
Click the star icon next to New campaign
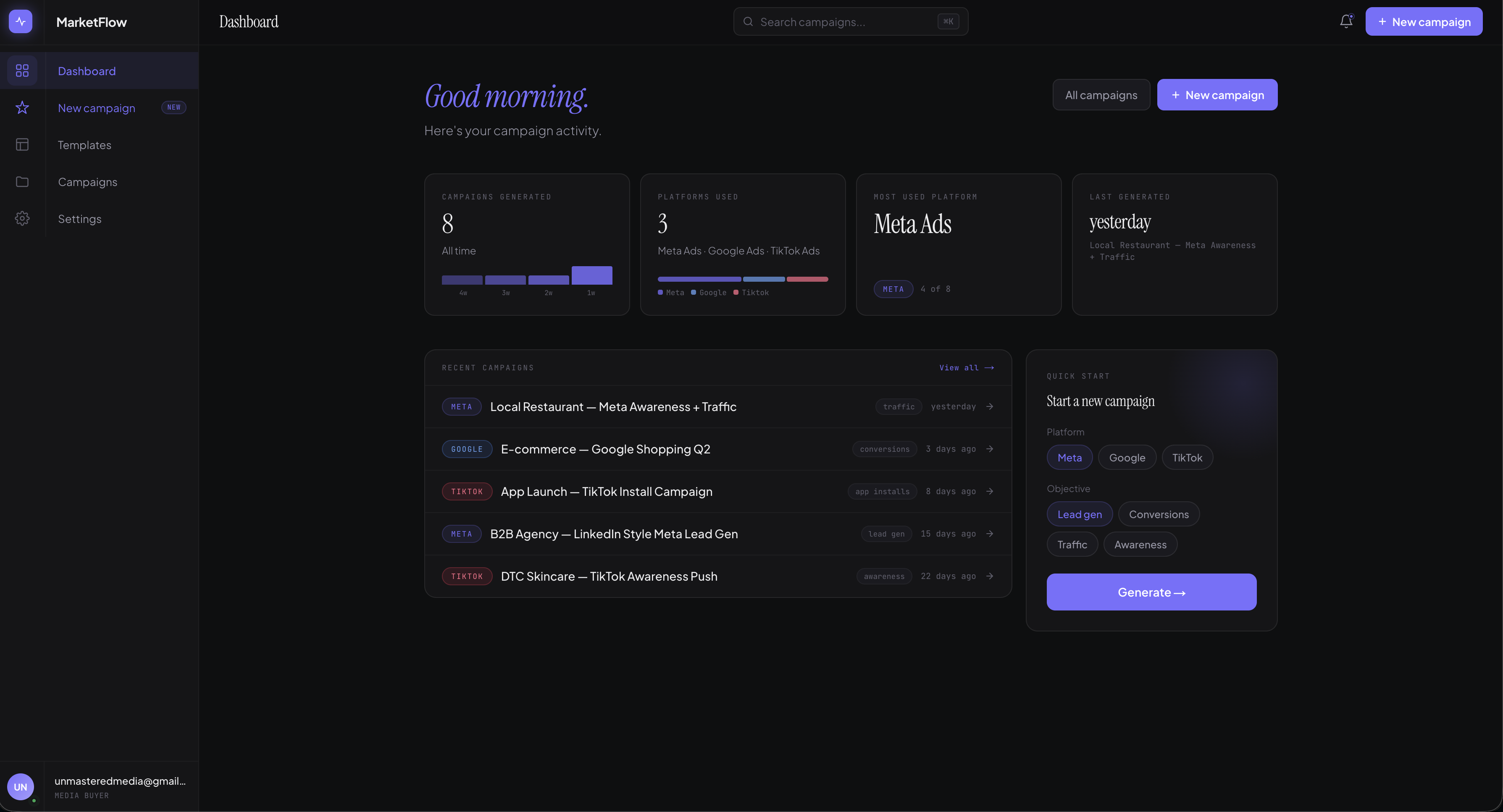22,107
